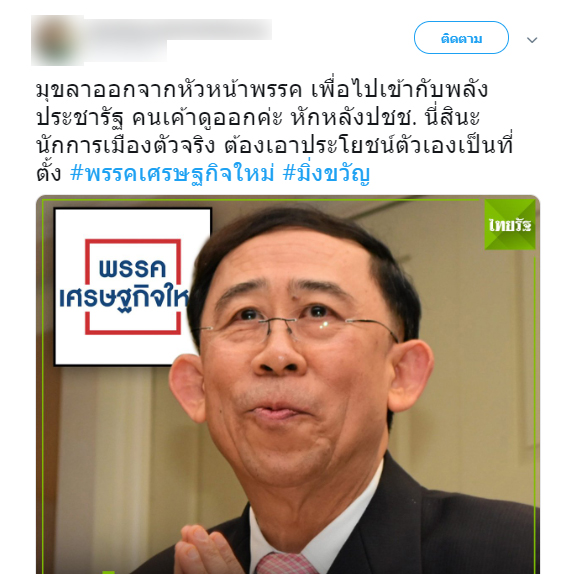Open the attached tweet photo of the man
Image resolution: width=573 pixels, height=574 pixels.
tap(288, 384)
